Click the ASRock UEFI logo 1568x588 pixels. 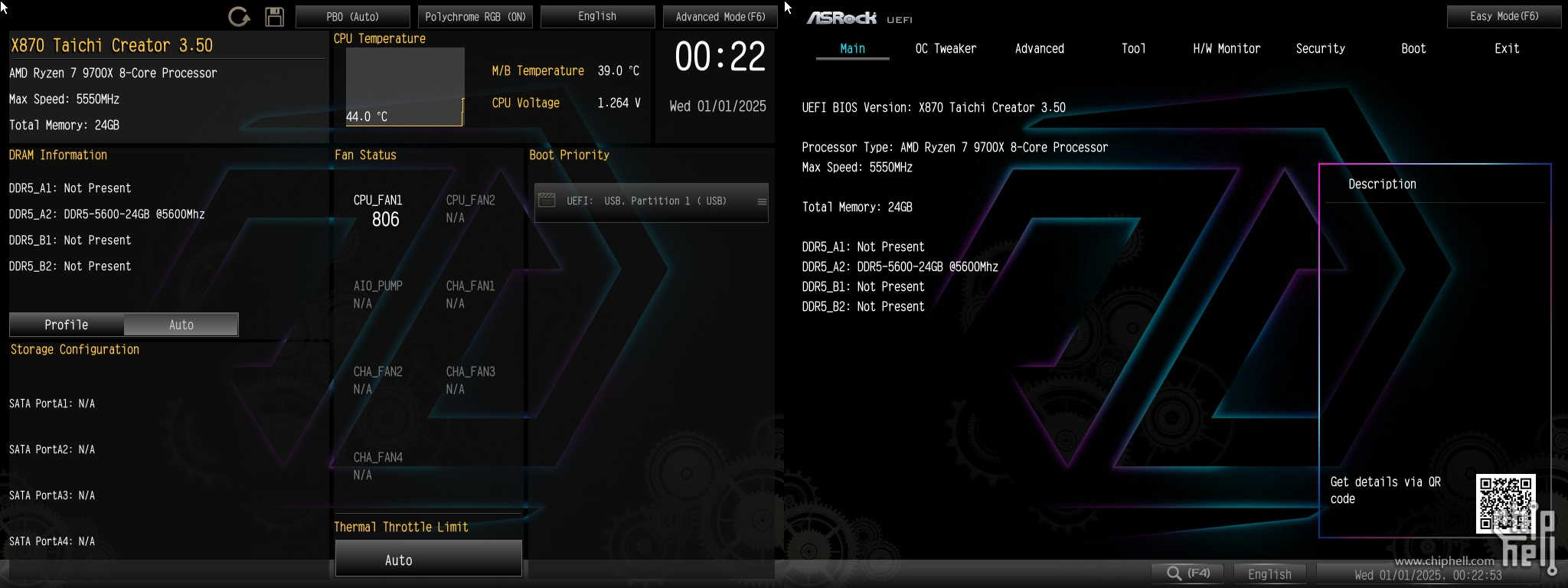tap(859, 18)
